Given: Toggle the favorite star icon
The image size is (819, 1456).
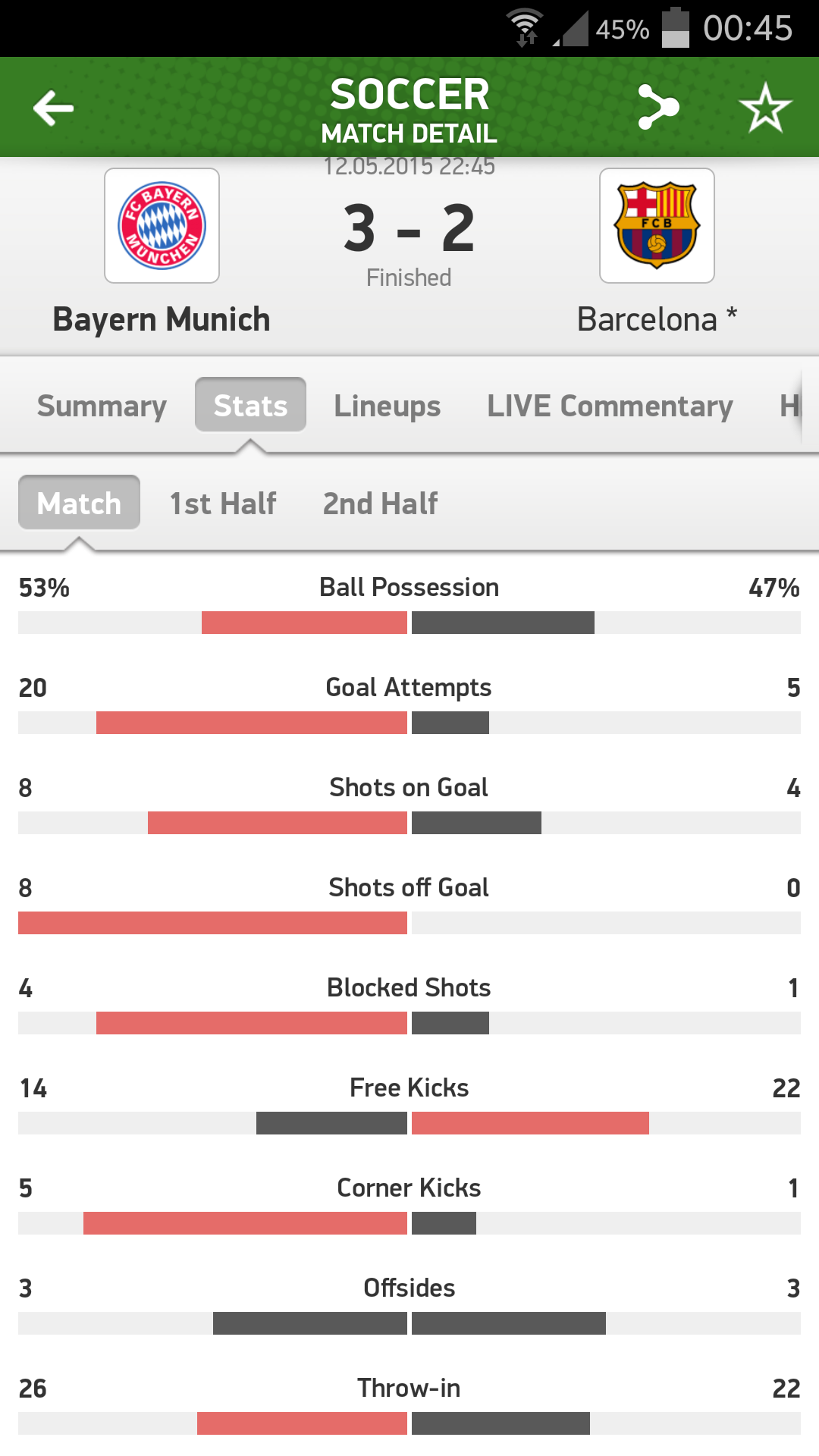Looking at the screenshot, I should 765,107.
